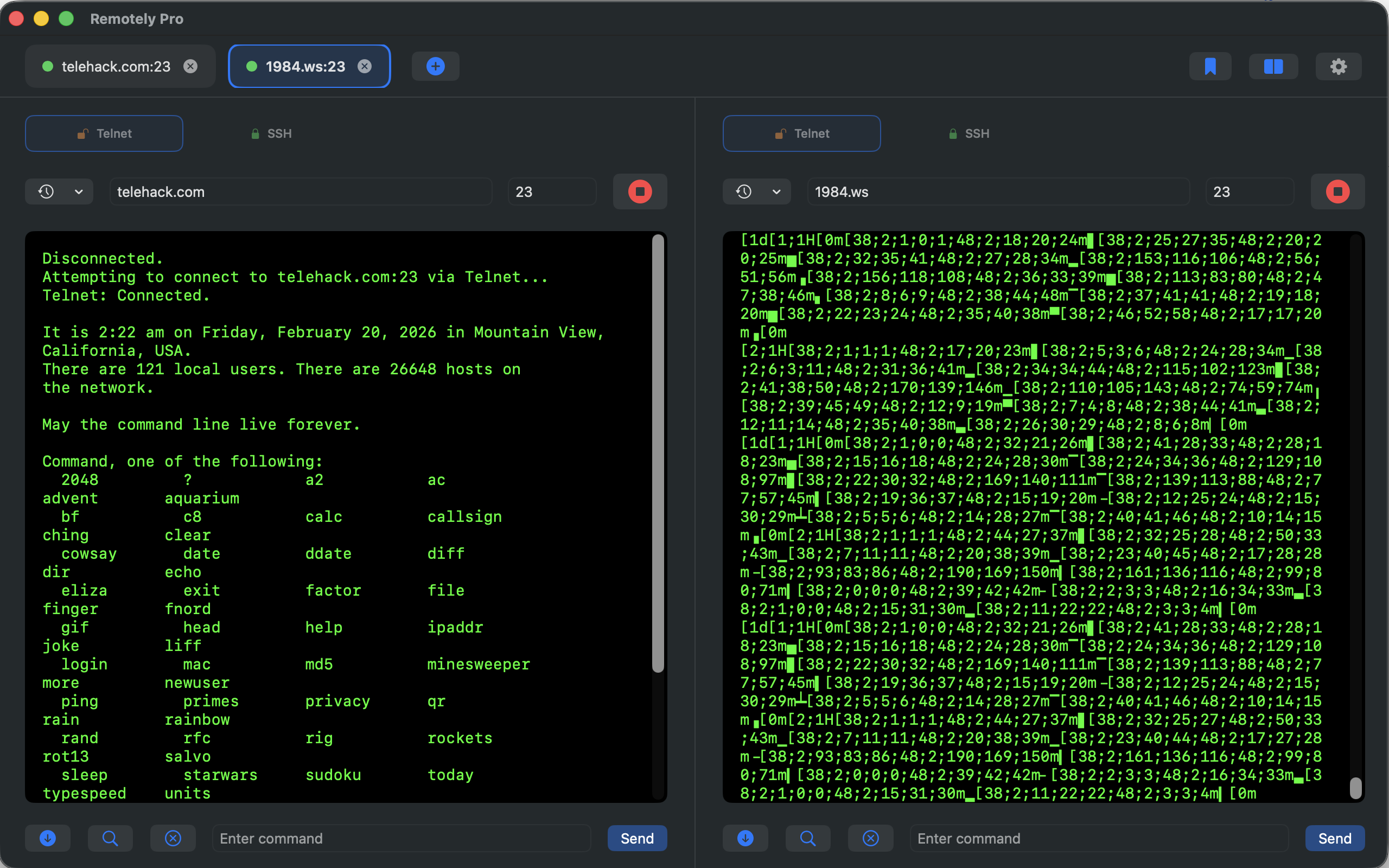The height and width of the screenshot is (868, 1389).
Task: Click the 'minesweeper' command in the terminal
Action: [479, 664]
